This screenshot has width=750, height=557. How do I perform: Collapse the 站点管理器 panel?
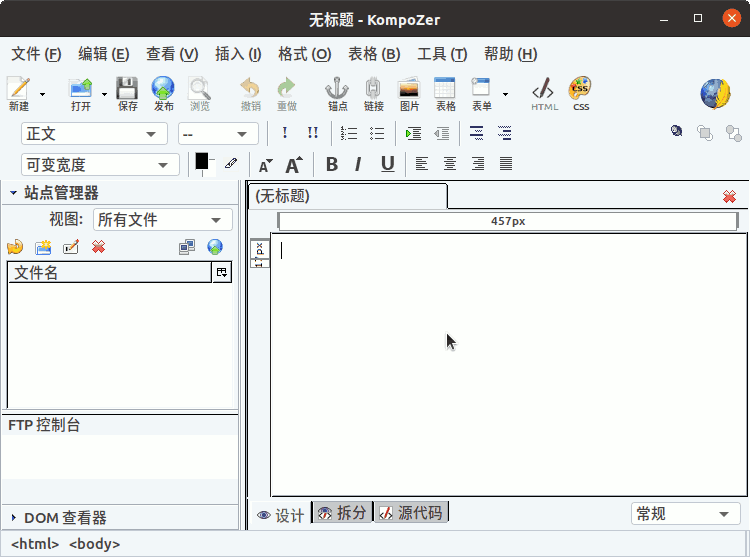point(13,193)
